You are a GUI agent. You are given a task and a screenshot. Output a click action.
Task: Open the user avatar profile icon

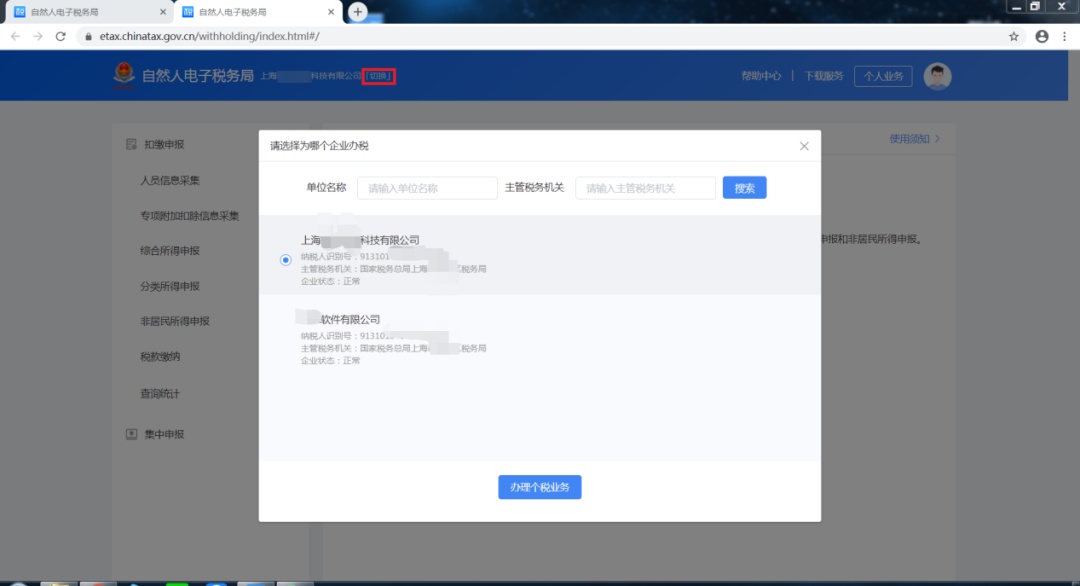pyautogui.click(x=937, y=76)
